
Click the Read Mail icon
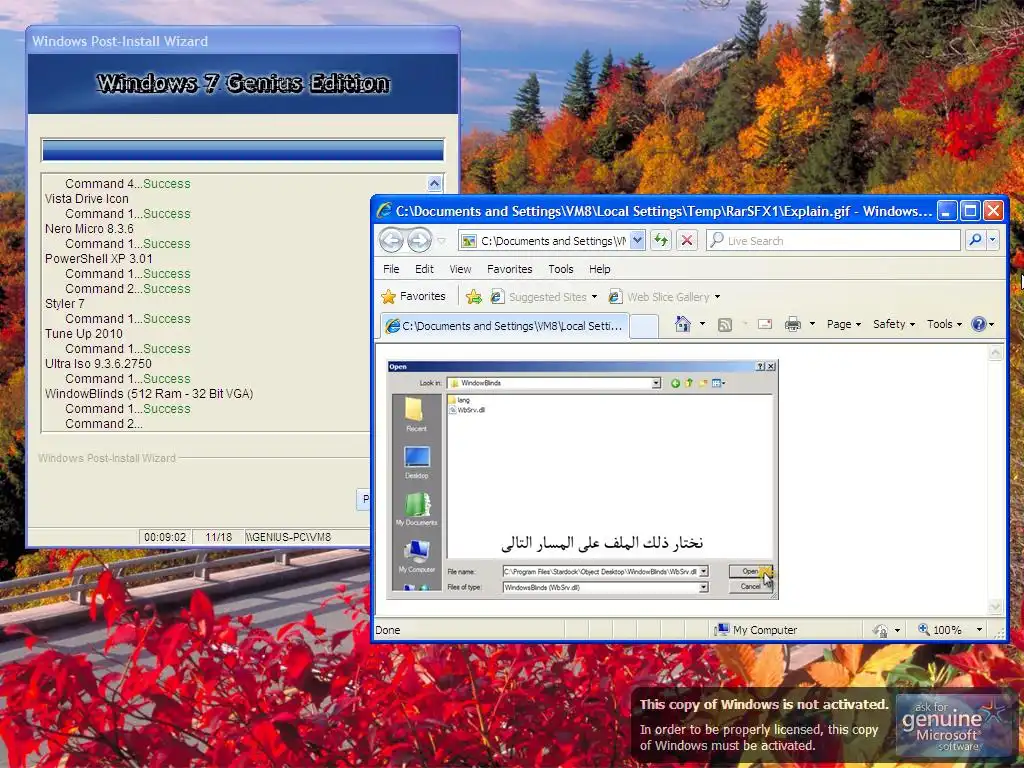tap(765, 324)
